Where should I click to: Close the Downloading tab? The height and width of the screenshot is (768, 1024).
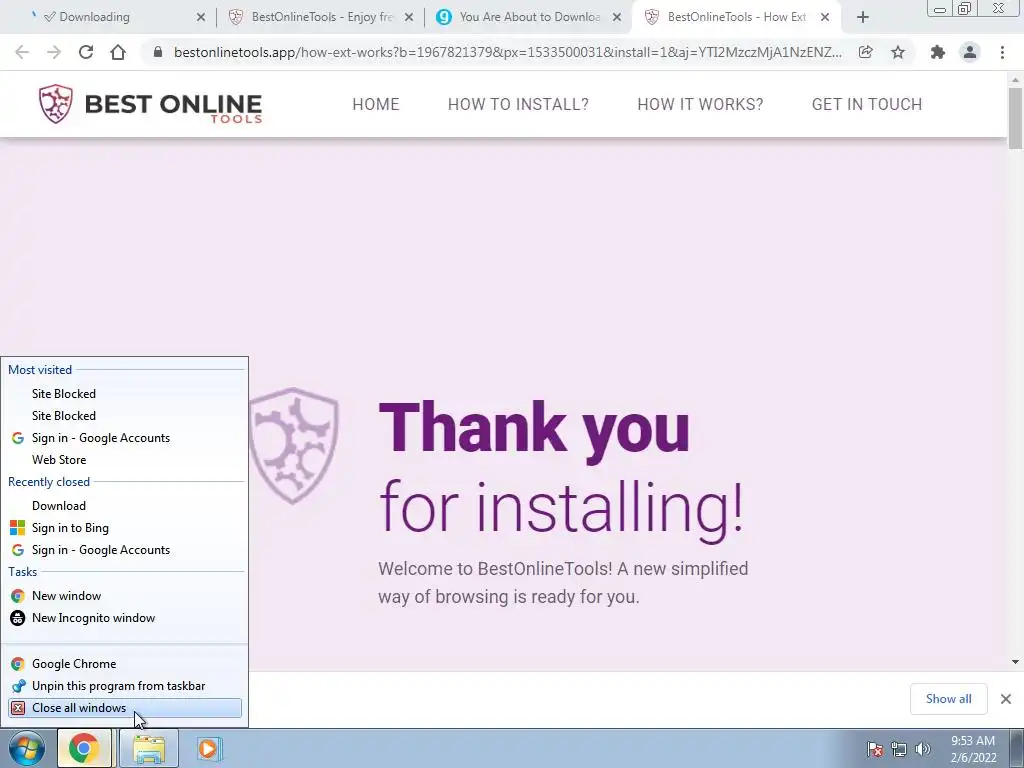[x=200, y=18]
